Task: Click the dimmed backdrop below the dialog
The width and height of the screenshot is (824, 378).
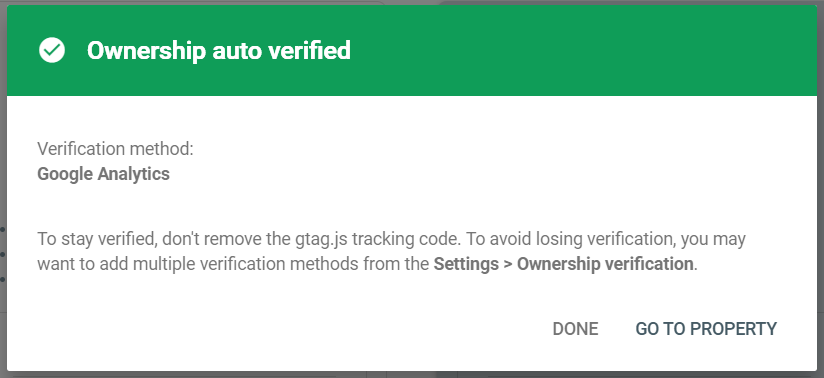Action: (412, 375)
